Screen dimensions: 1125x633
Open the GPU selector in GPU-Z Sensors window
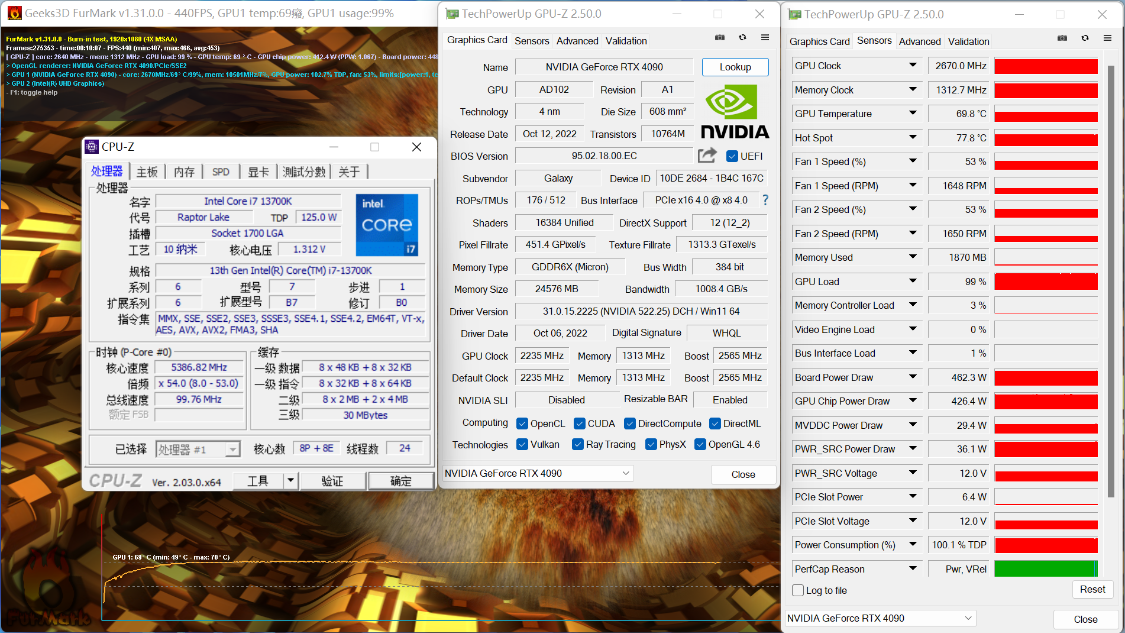pyautogui.click(x=880, y=619)
